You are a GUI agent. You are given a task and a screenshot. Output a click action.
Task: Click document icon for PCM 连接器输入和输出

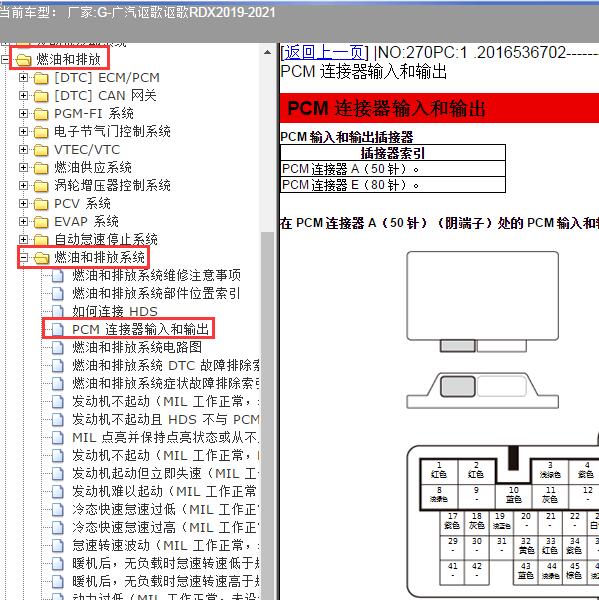coord(58,329)
